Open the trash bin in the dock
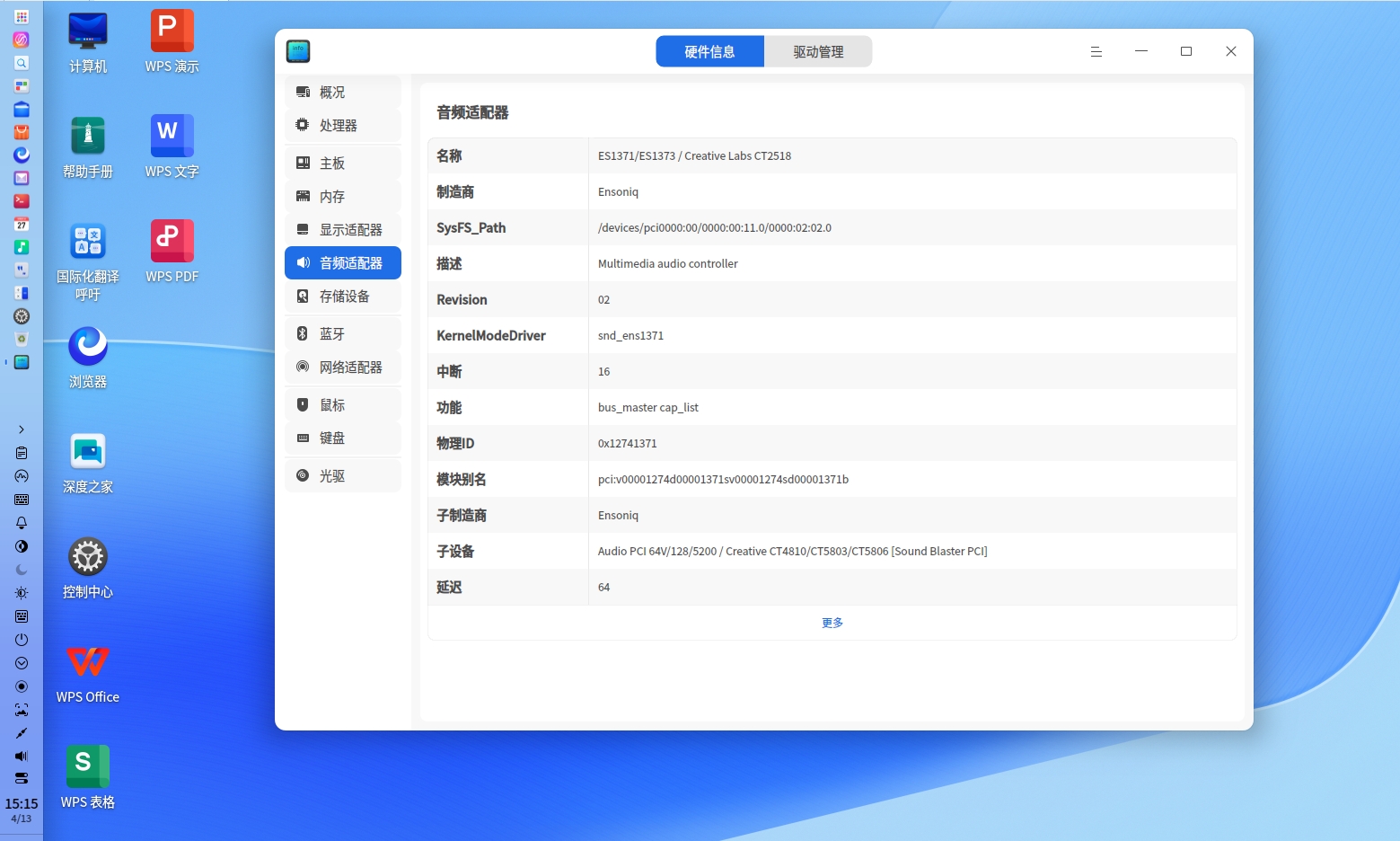Image resolution: width=1400 pixels, height=841 pixels. pos(22,340)
